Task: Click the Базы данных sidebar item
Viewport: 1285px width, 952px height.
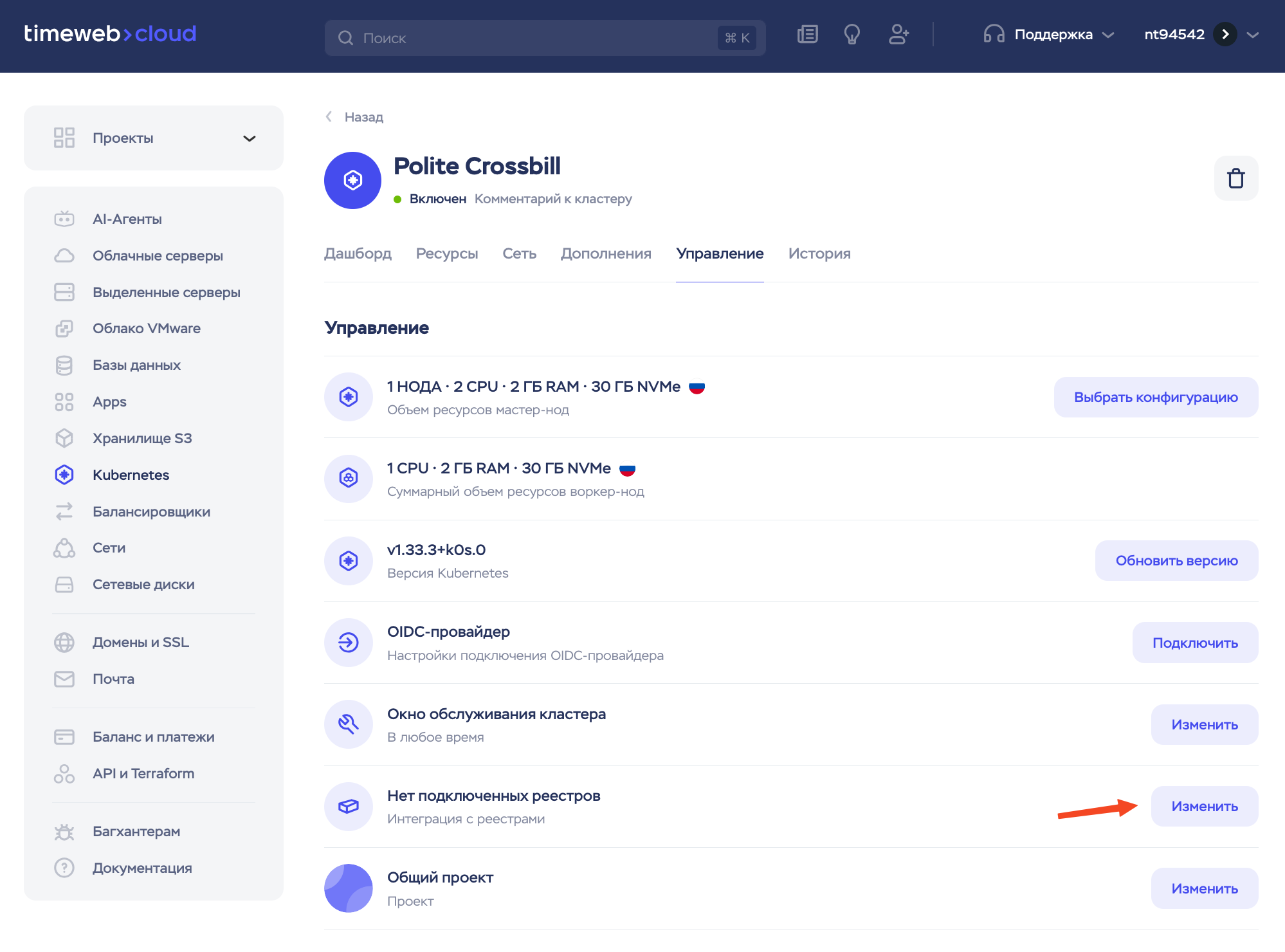Action: 136,365
